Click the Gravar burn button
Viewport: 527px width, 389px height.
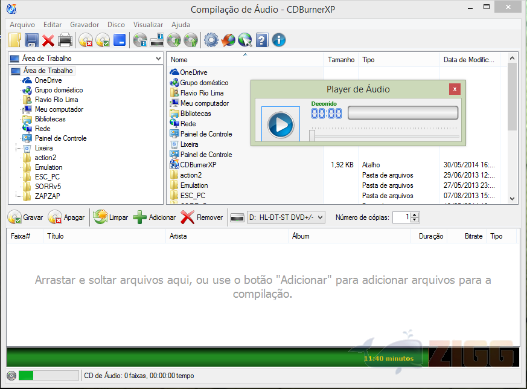[x=26, y=218]
